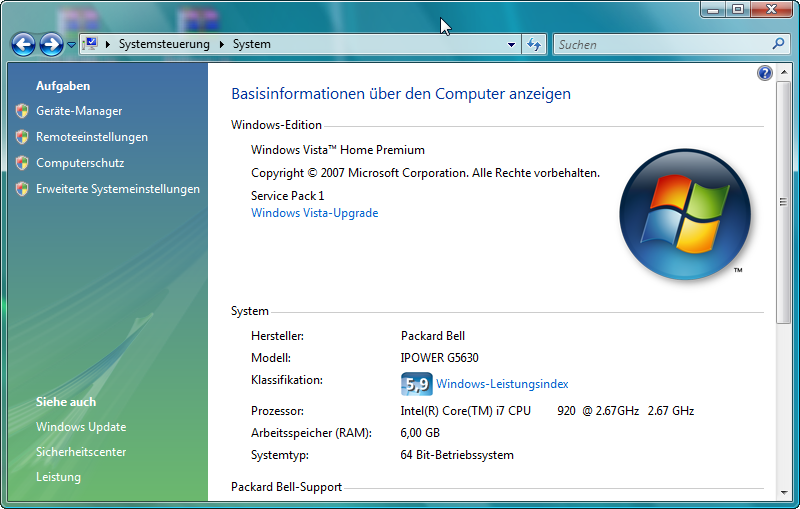The height and width of the screenshot is (509, 800).
Task: Click the scroll-down arrow of the vertical scrollbar
Action: click(784, 491)
